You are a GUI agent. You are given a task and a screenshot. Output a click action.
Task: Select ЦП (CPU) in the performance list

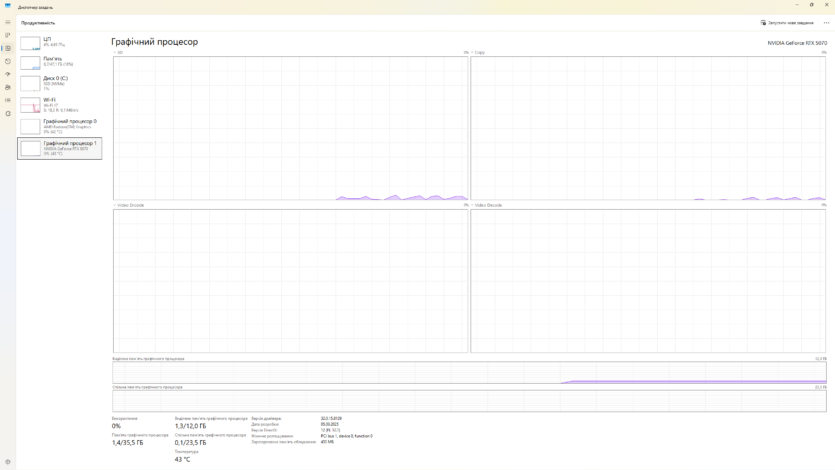click(x=59, y=43)
